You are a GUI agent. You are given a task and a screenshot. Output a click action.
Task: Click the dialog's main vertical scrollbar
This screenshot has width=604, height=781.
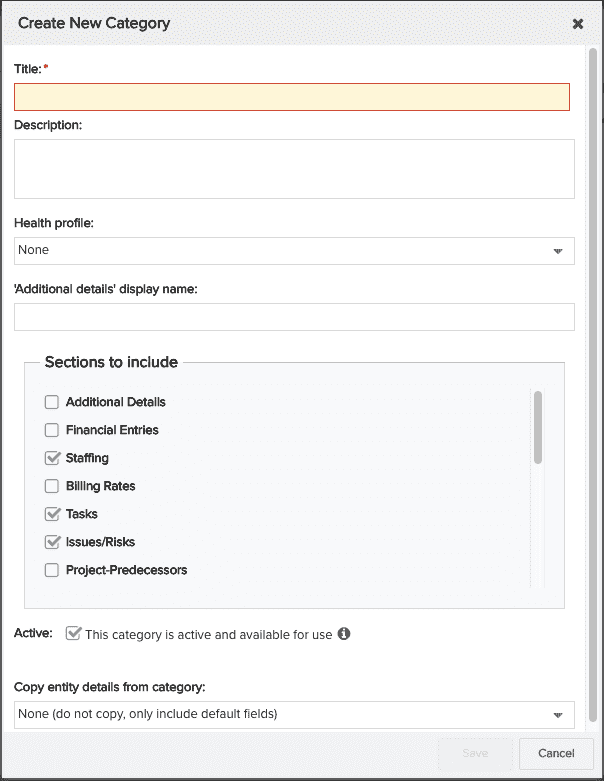593,385
